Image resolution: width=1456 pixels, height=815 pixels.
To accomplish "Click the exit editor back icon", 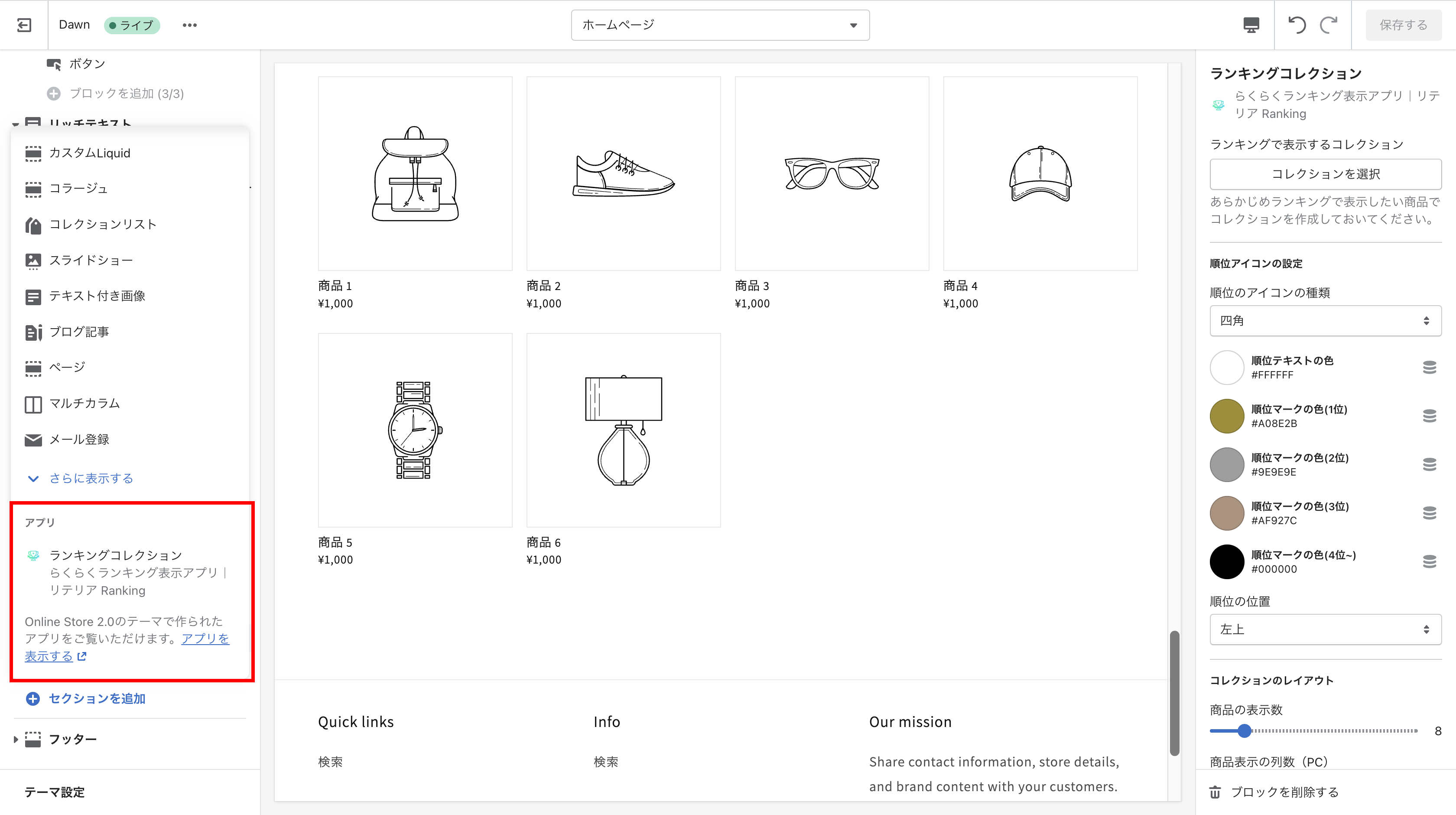I will (x=24, y=25).
